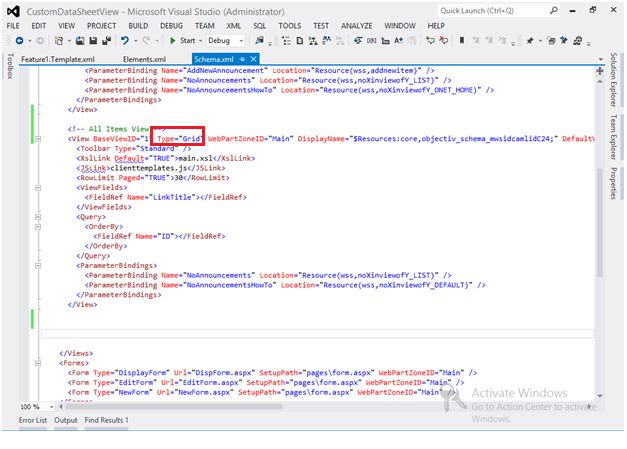Viewport: 627px width, 449px height.
Task: Click the Open File toolbar icon
Action: click(x=80, y=40)
